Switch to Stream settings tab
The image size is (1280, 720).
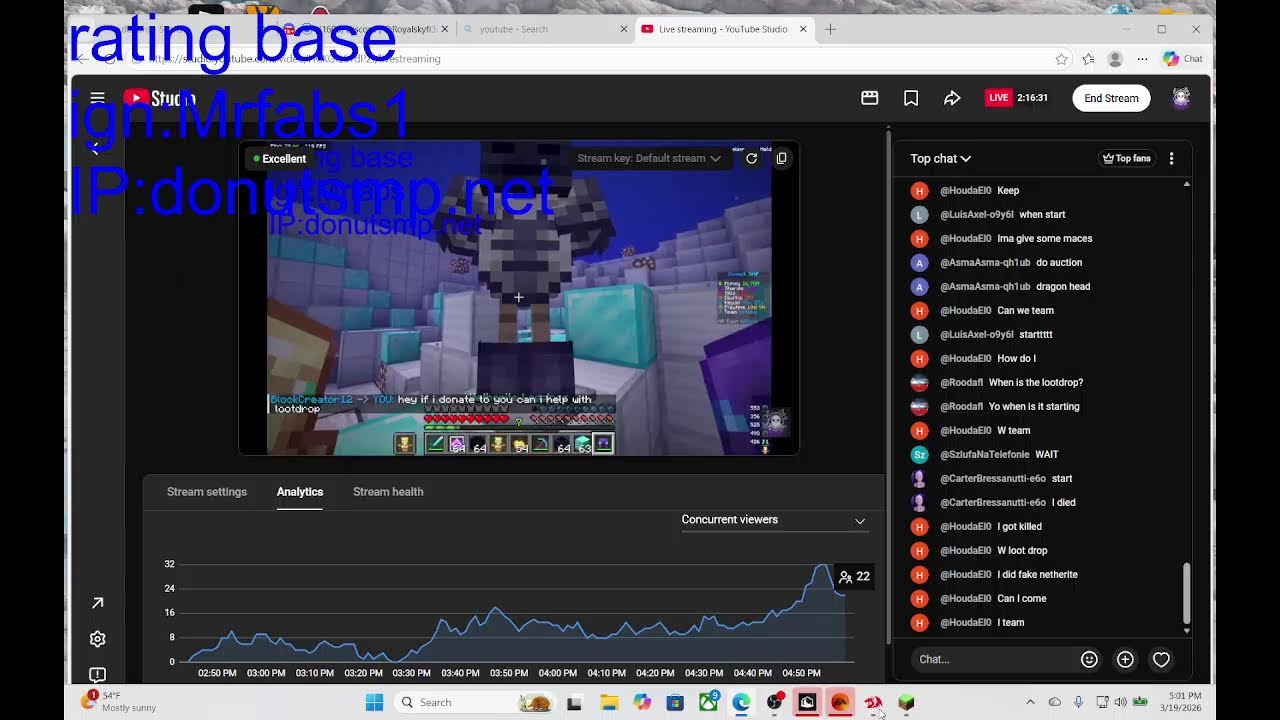click(207, 492)
